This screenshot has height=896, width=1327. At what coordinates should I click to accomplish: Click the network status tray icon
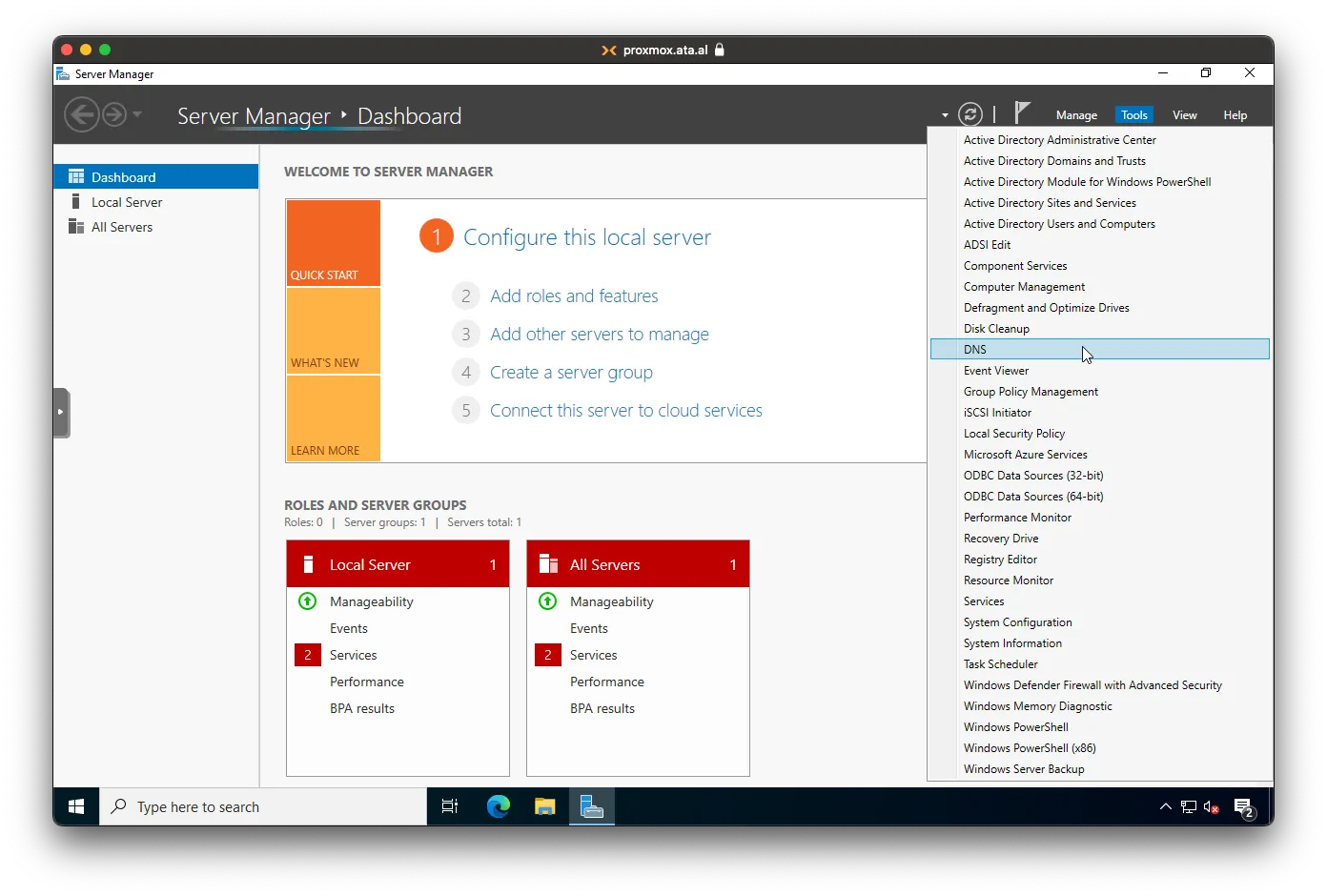(x=1189, y=806)
